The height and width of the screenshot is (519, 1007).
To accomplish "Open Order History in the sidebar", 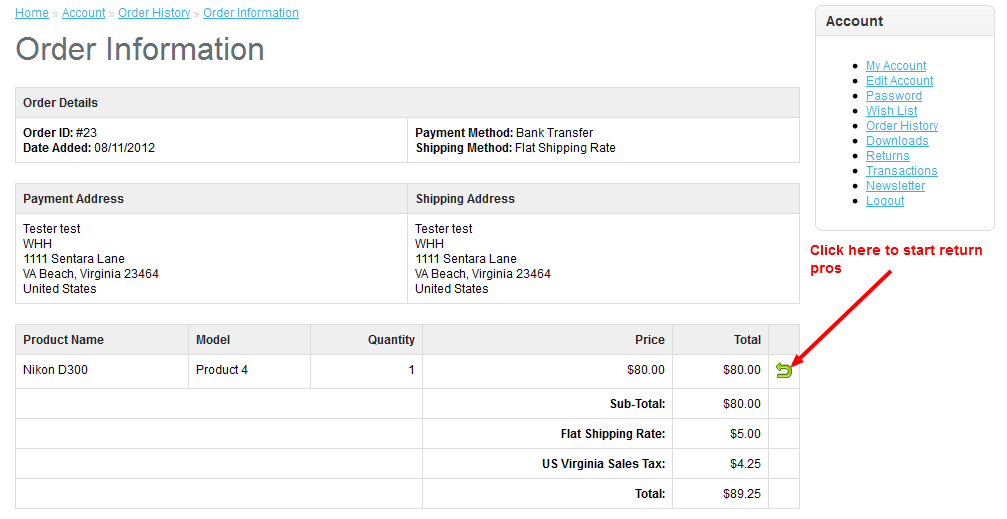I will tap(902, 126).
